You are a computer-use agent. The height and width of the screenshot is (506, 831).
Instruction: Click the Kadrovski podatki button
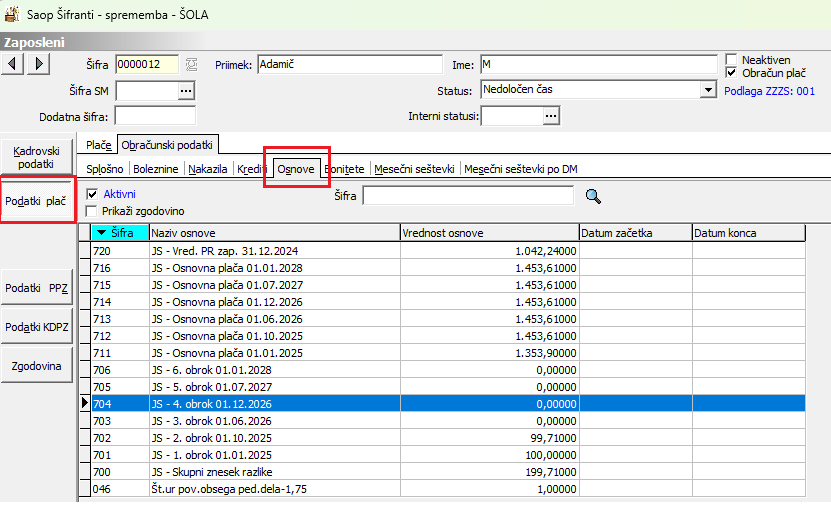37,156
